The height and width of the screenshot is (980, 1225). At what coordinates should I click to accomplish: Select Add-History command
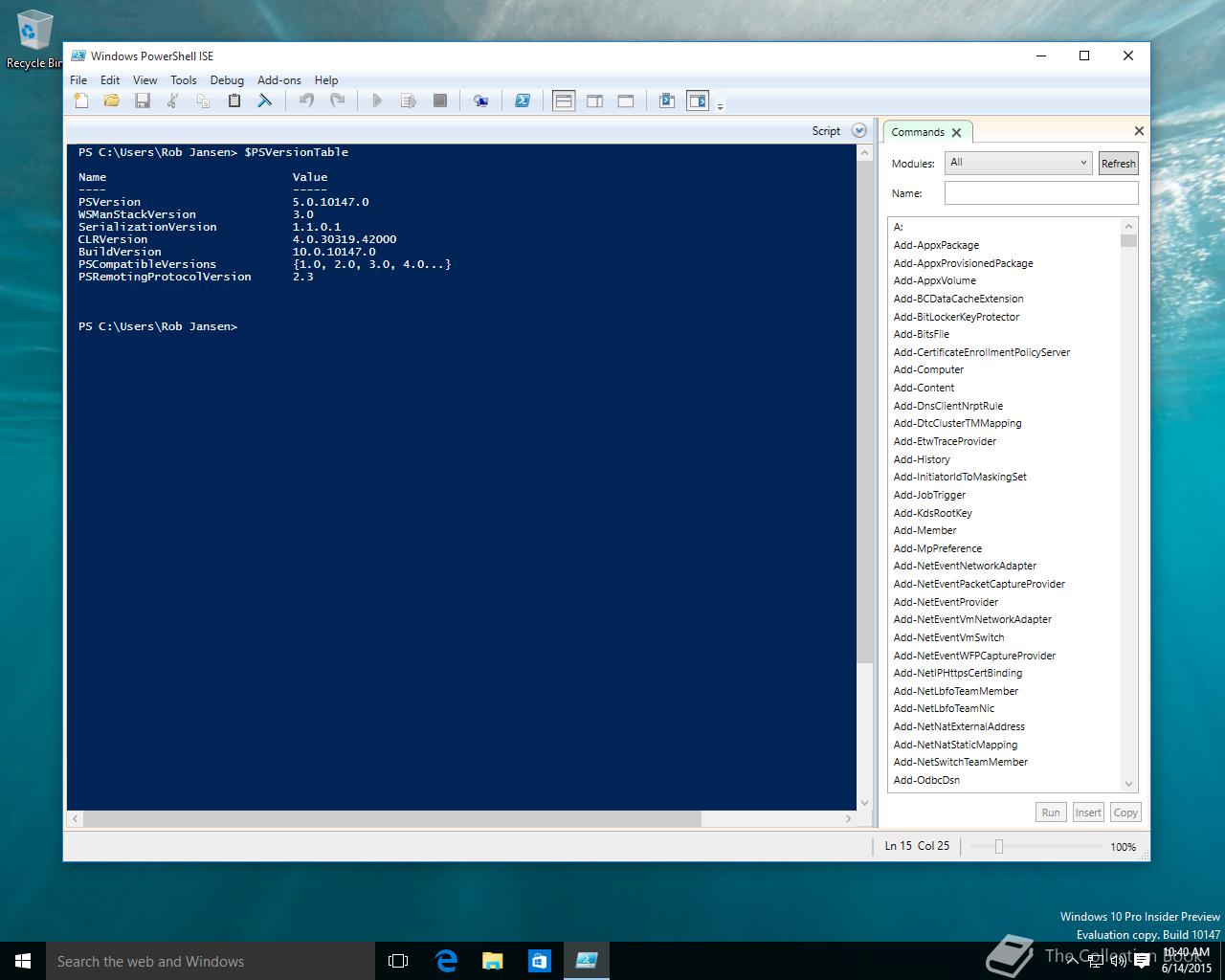point(922,459)
